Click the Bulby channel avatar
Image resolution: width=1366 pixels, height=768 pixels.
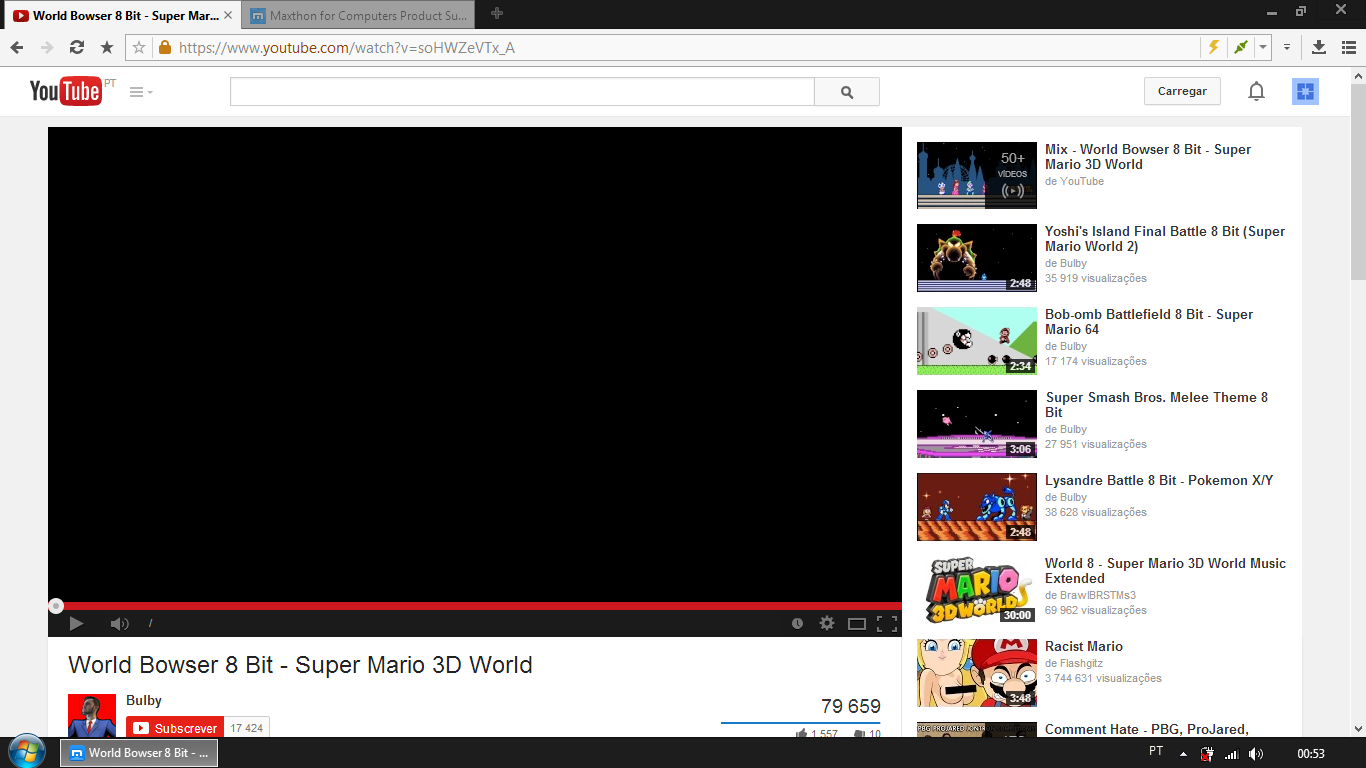click(x=92, y=716)
